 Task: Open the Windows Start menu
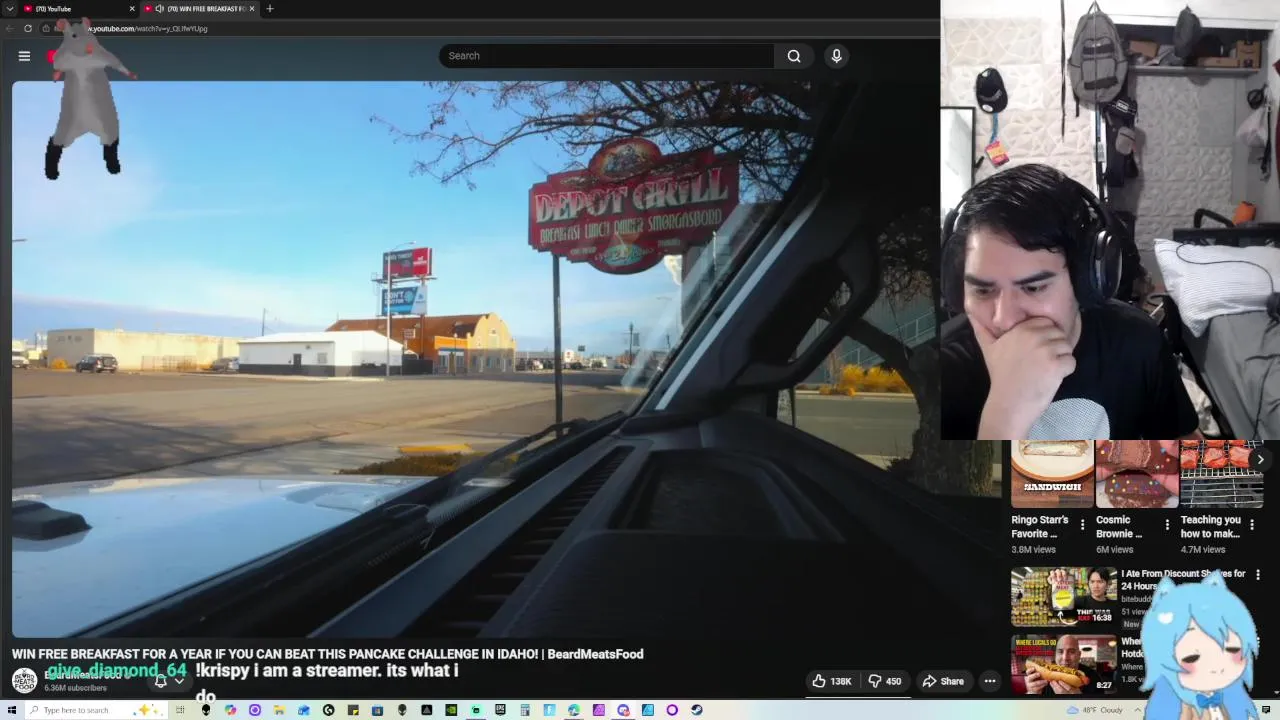pos(12,710)
